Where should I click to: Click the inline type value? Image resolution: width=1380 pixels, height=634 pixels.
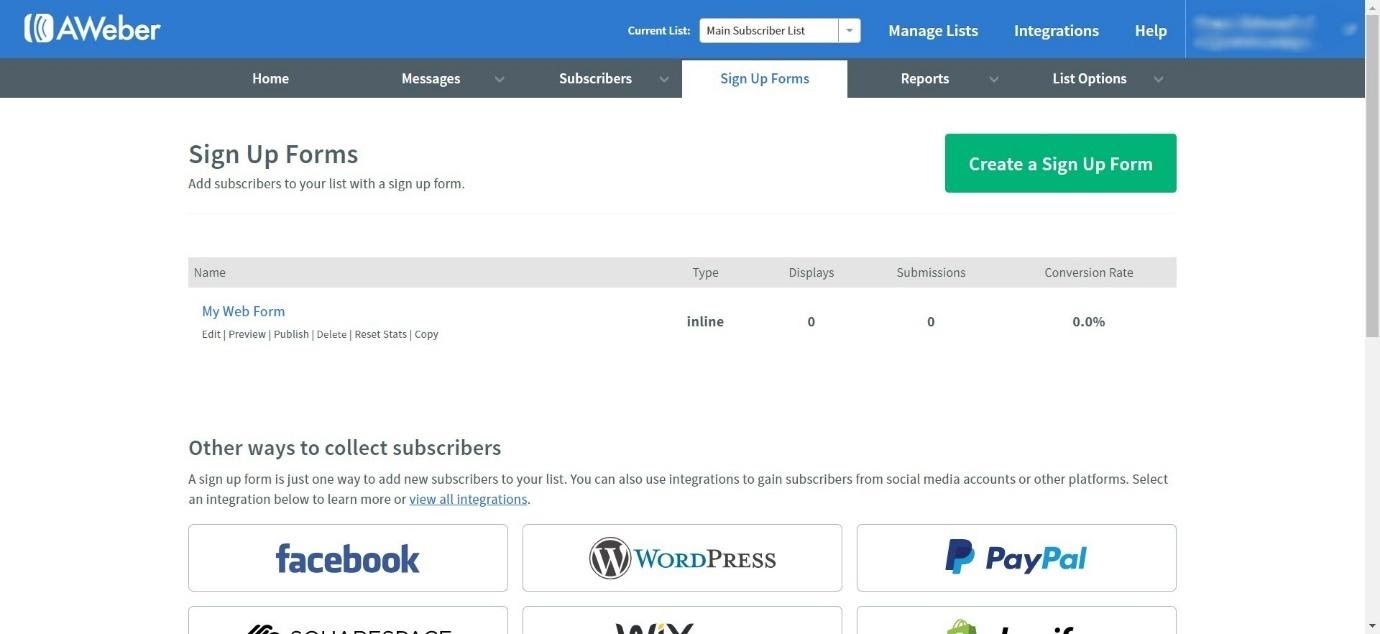(x=705, y=321)
